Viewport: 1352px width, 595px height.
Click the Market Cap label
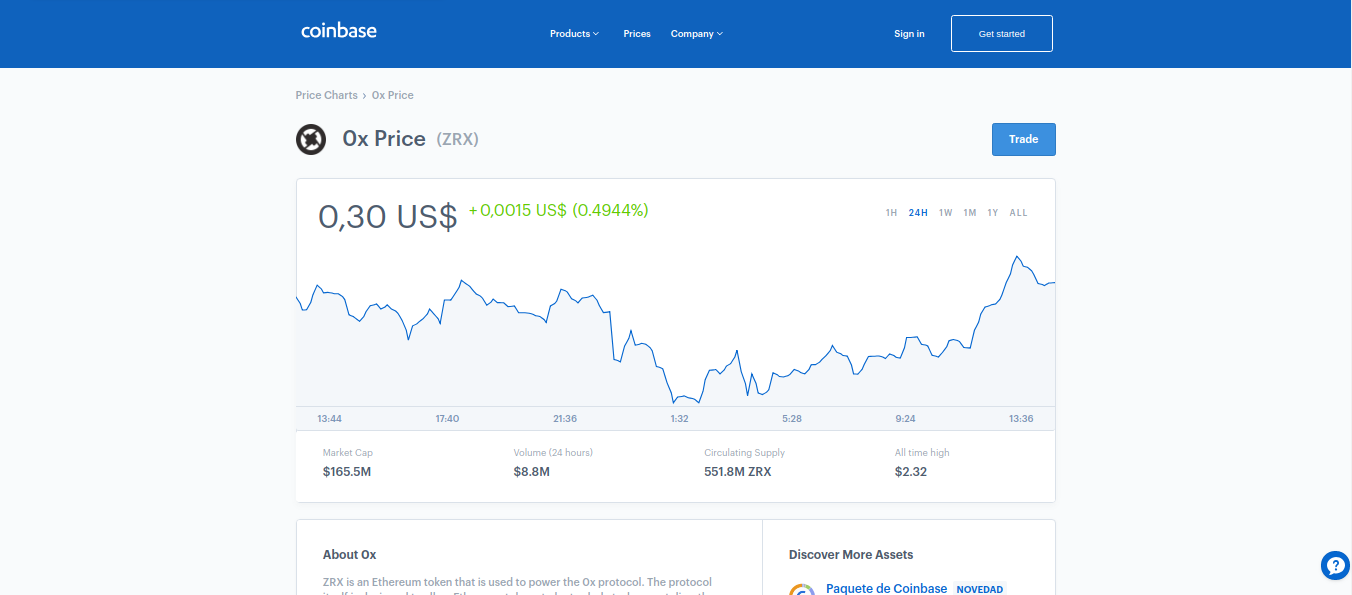tap(348, 453)
